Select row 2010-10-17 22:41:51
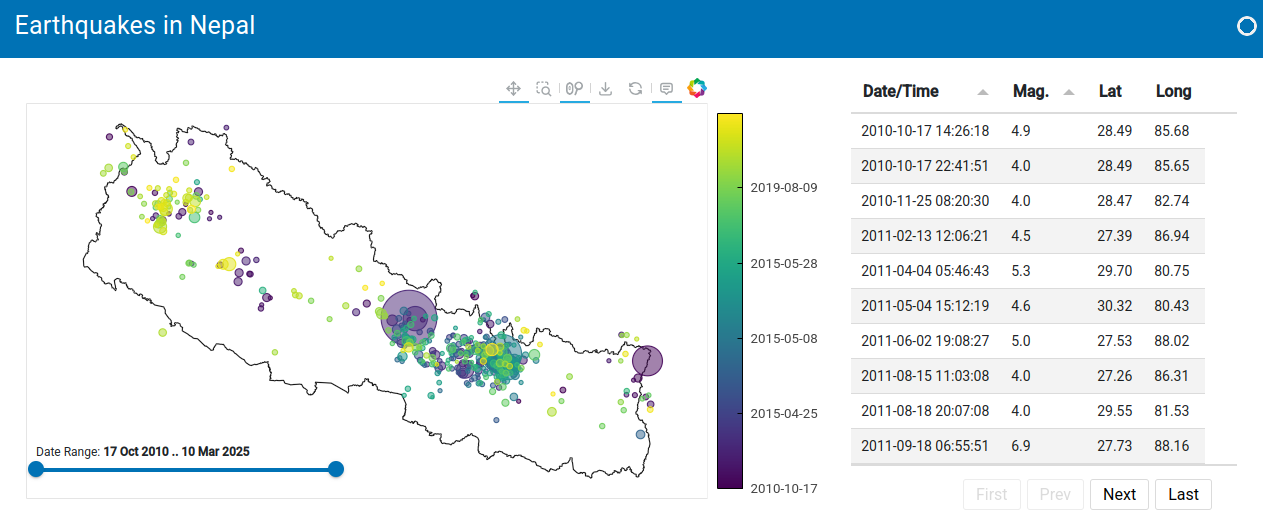 point(1028,166)
